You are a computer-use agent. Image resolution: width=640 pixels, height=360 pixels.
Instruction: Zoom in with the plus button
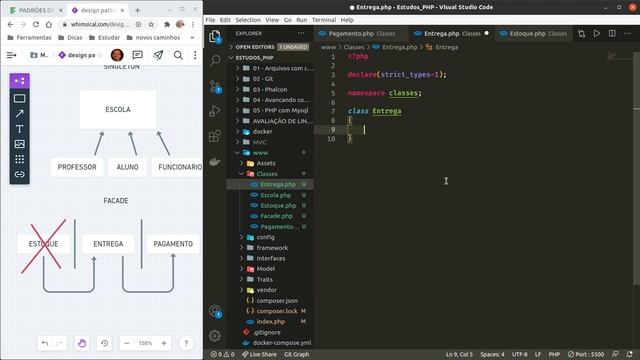(164, 343)
